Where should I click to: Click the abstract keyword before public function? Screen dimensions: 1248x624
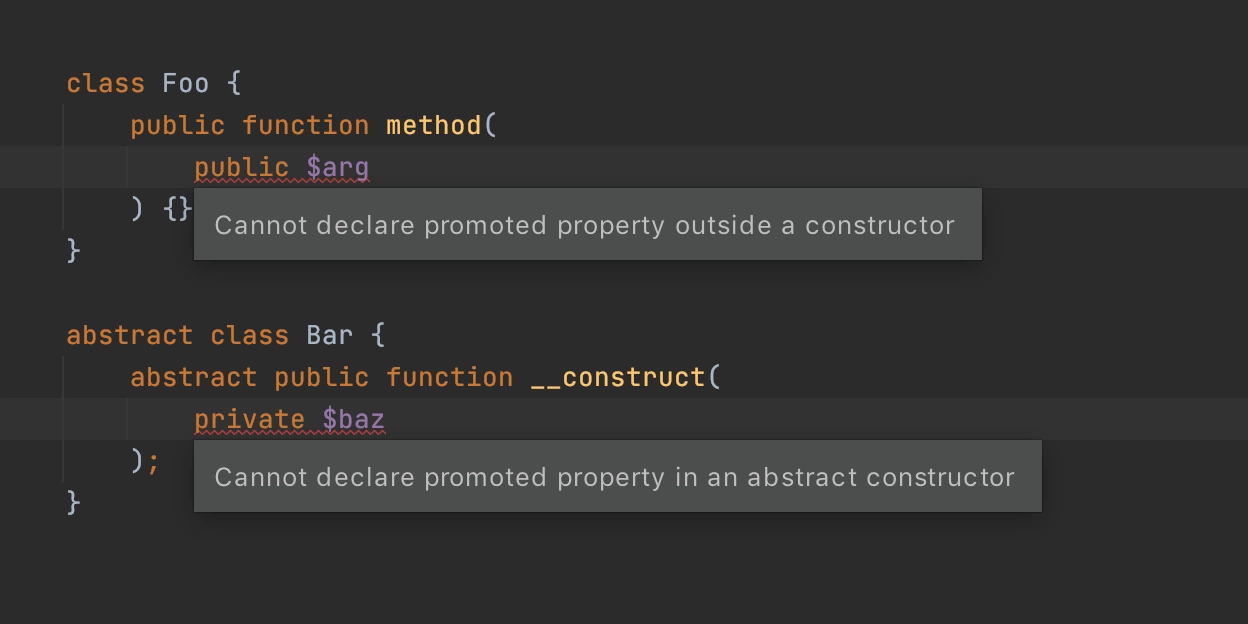pyautogui.click(x=194, y=377)
